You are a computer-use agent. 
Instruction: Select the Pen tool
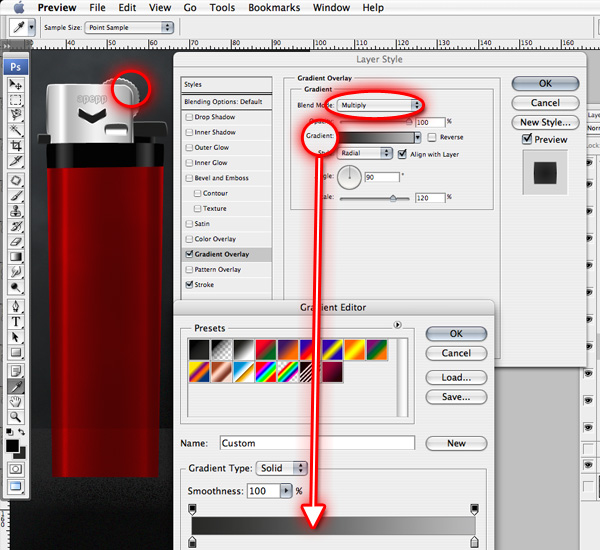click(17, 305)
